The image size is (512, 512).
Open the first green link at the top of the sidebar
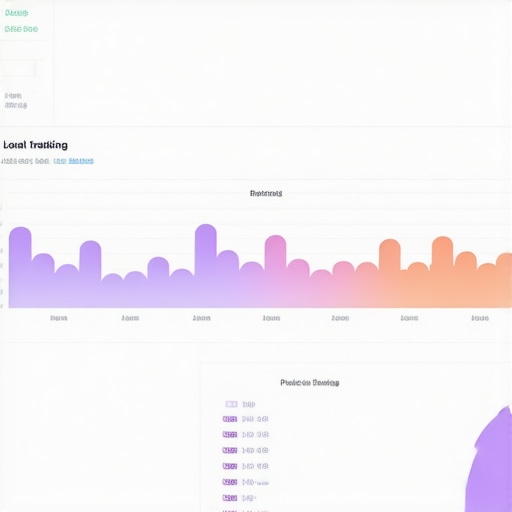(16, 13)
